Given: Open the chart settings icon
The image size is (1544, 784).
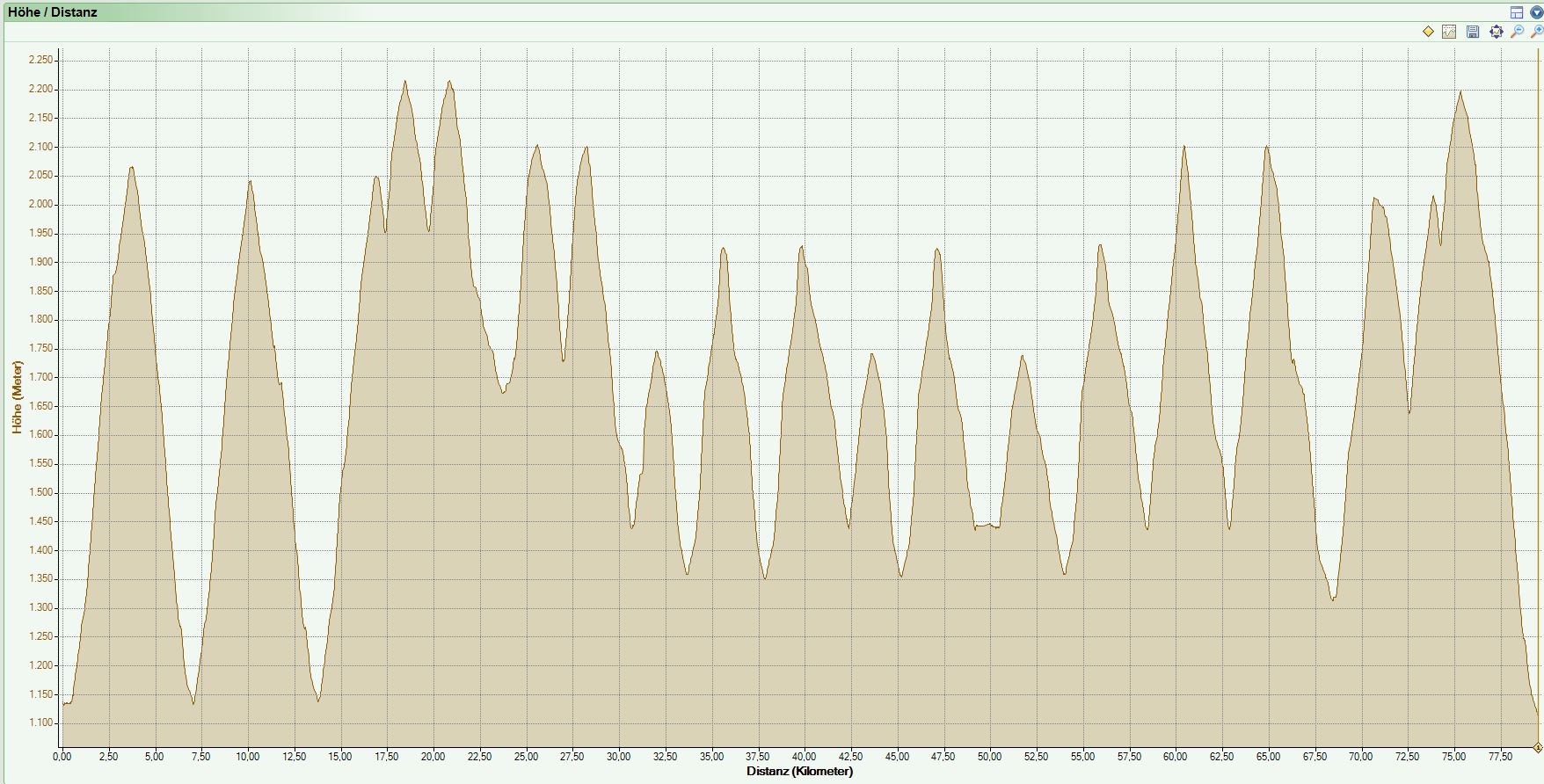Looking at the screenshot, I should pyautogui.click(x=1449, y=32).
